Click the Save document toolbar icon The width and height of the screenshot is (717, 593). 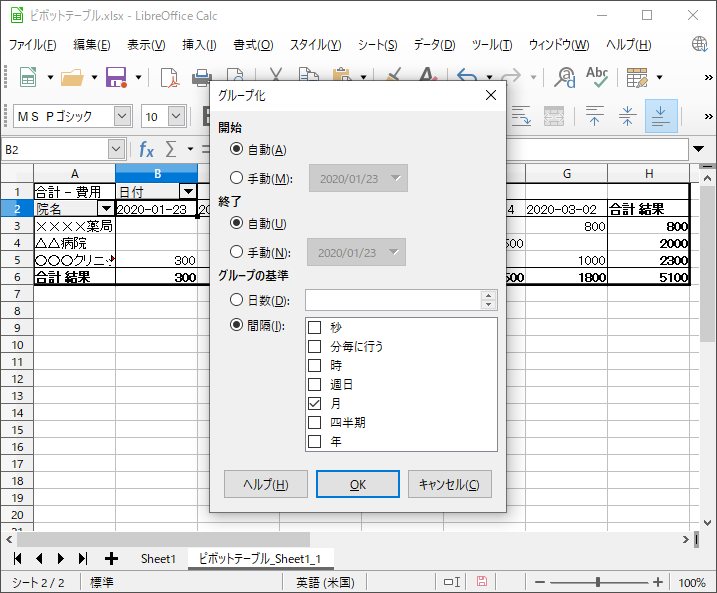click(x=116, y=77)
